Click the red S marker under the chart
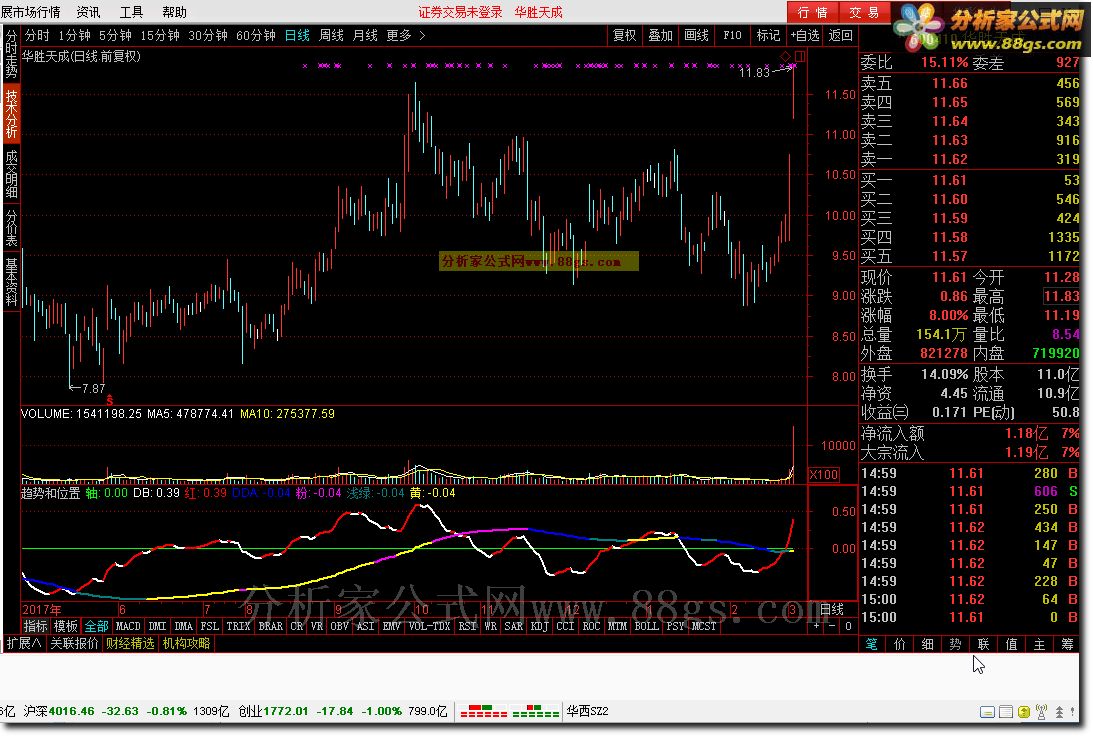This screenshot has width=1093, height=736. (x=109, y=400)
